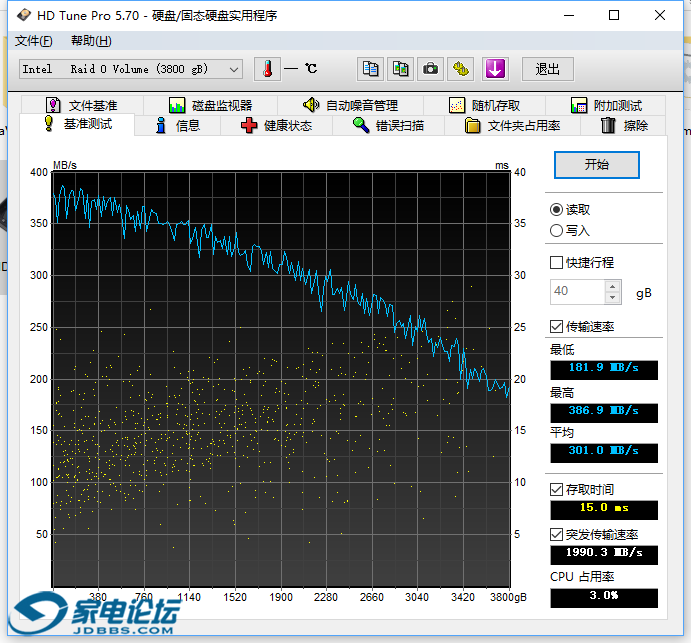Click the copy text to clipboard icon

click(x=370, y=69)
